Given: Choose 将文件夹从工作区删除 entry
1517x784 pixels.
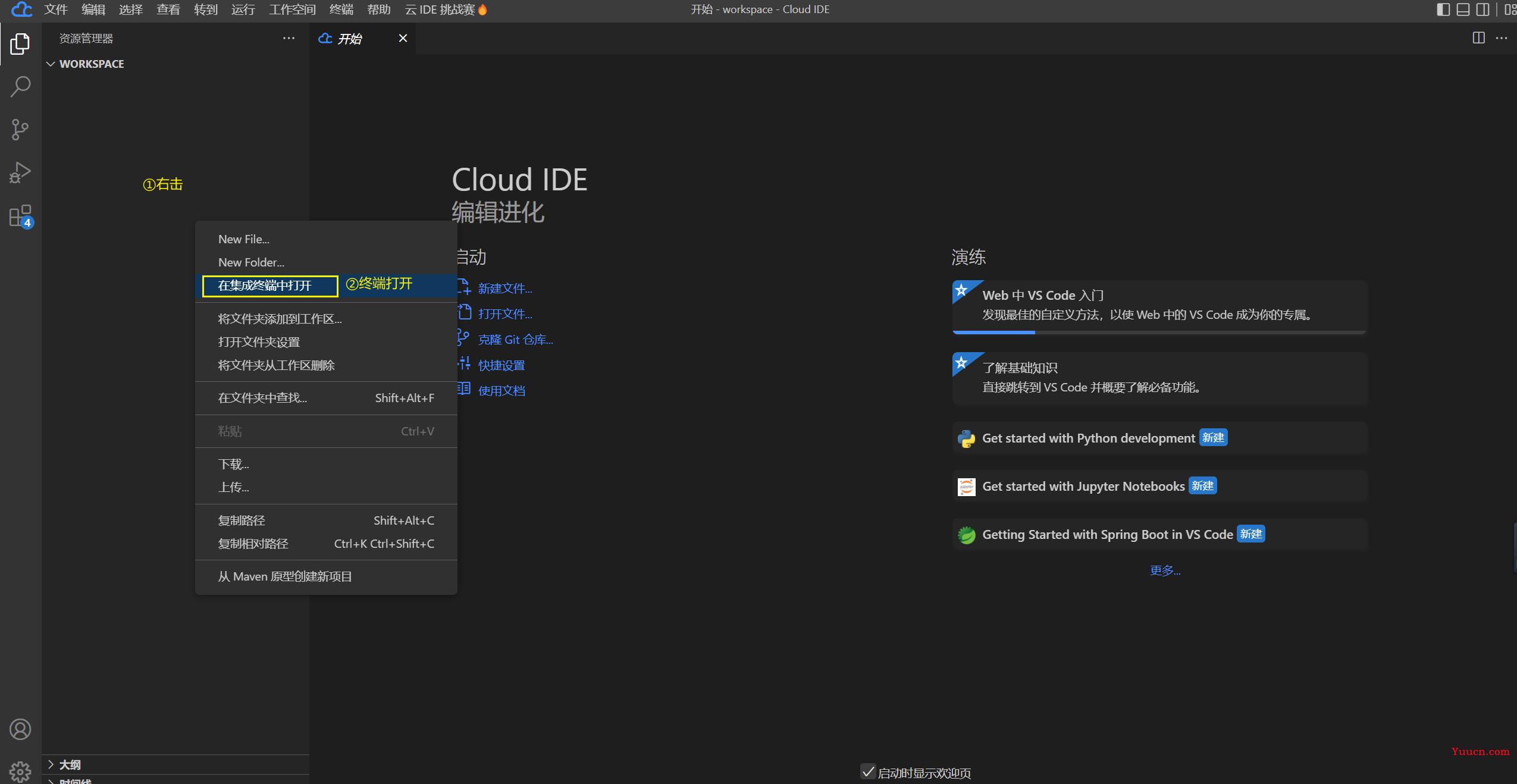Looking at the screenshot, I should pyautogui.click(x=326, y=365).
